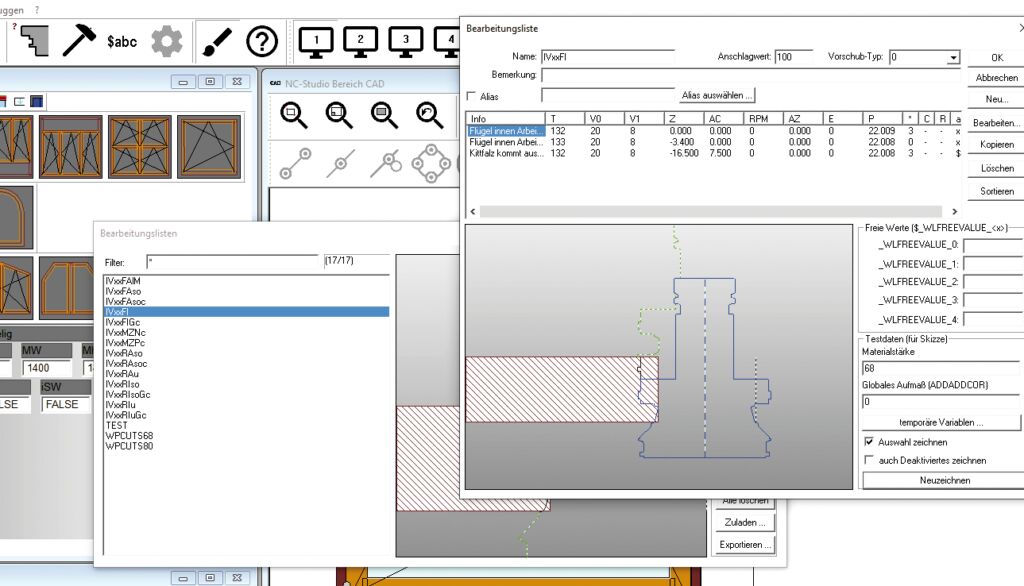The height and width of the screenshot is (586, 1024).
Task: Open the $abc variables tool
Action: (x=122, y=41)
